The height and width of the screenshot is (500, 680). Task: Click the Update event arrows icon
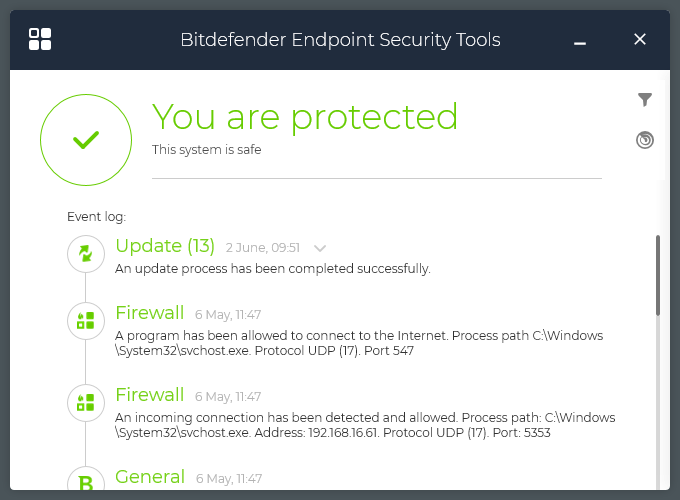(x=86, y=254)
